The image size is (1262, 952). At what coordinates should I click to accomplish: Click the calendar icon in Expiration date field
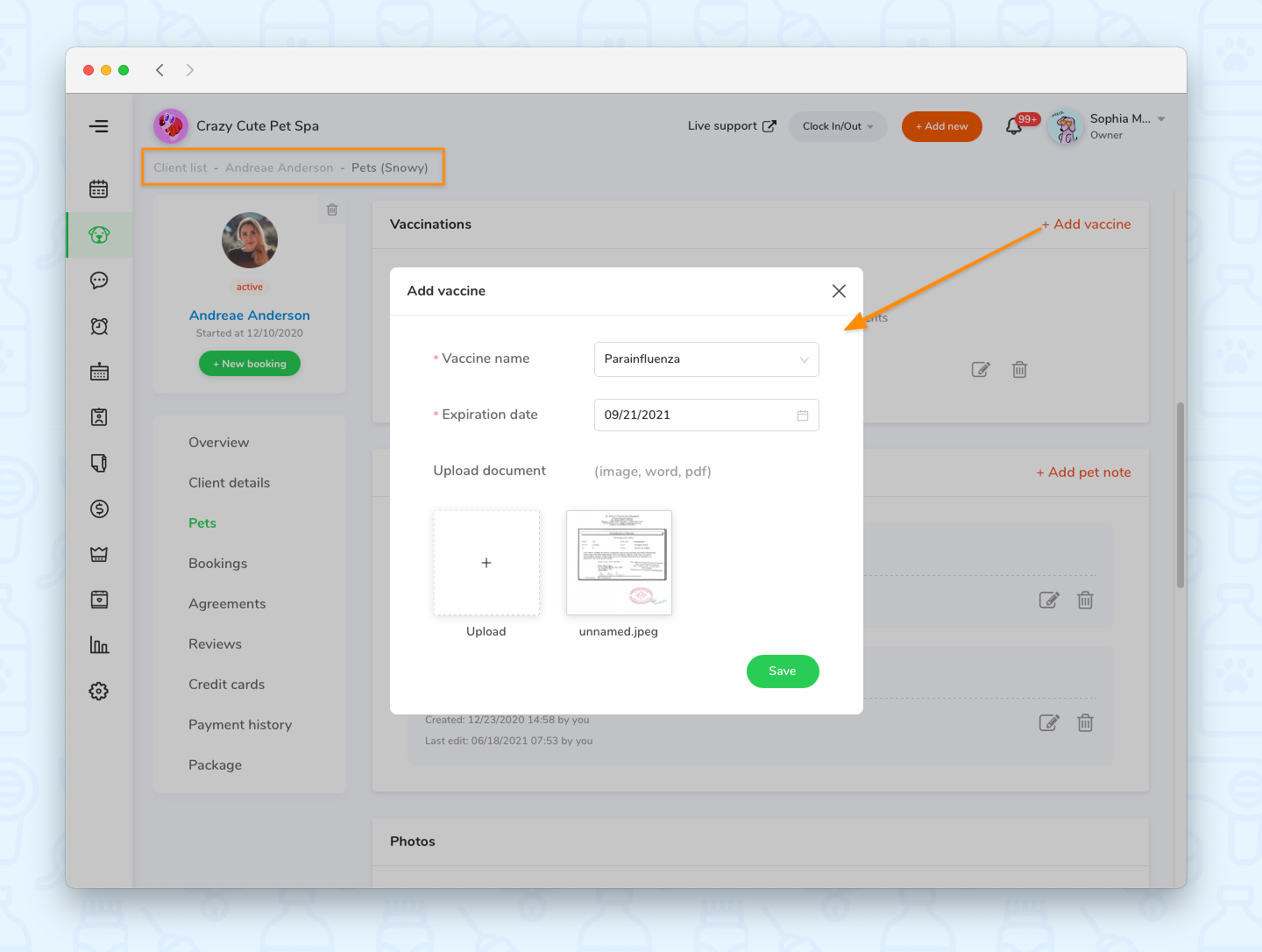click(803, 416)
